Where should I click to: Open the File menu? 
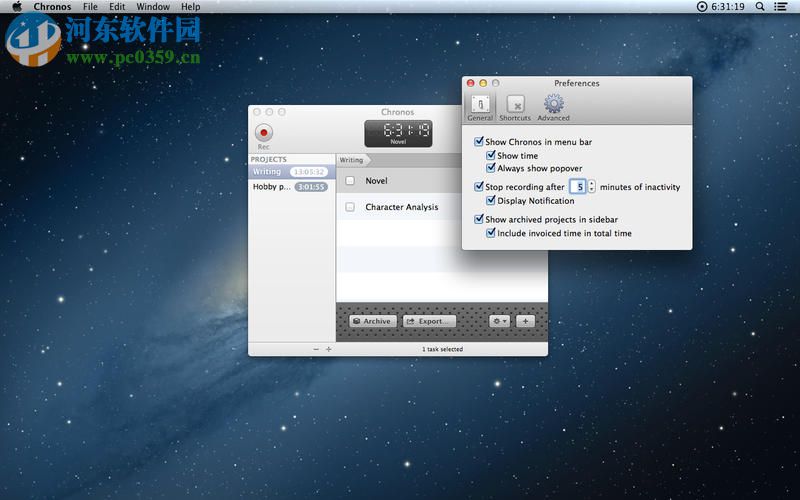(90, 7)
